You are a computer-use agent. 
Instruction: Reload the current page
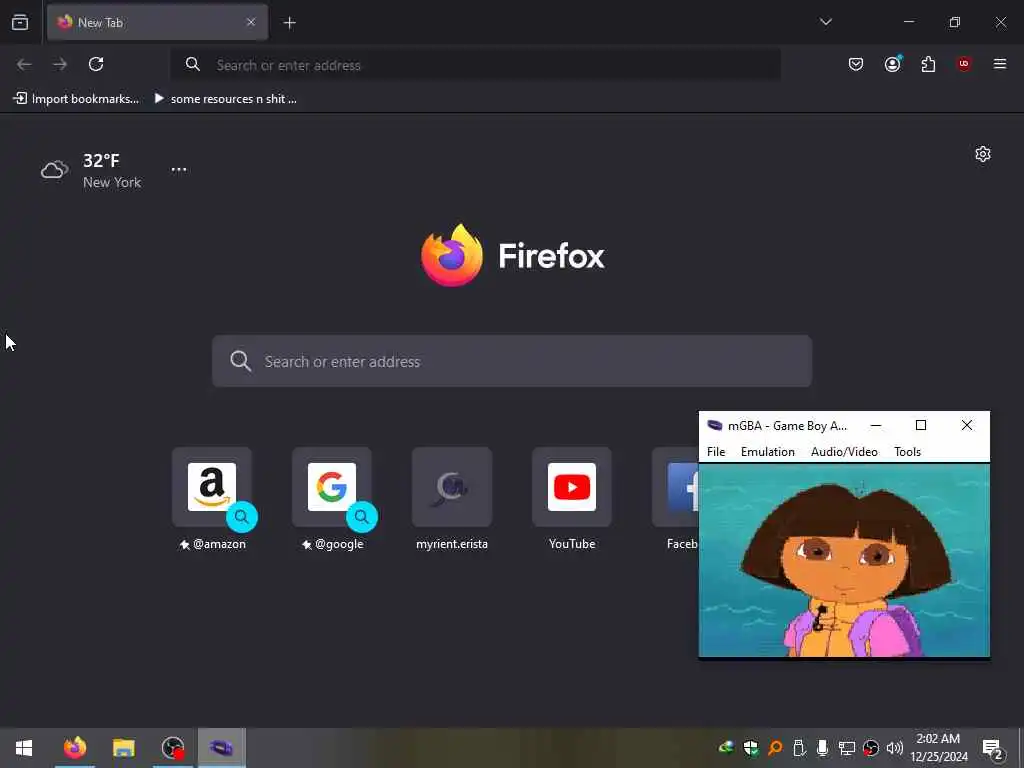(x=96, y=64)
